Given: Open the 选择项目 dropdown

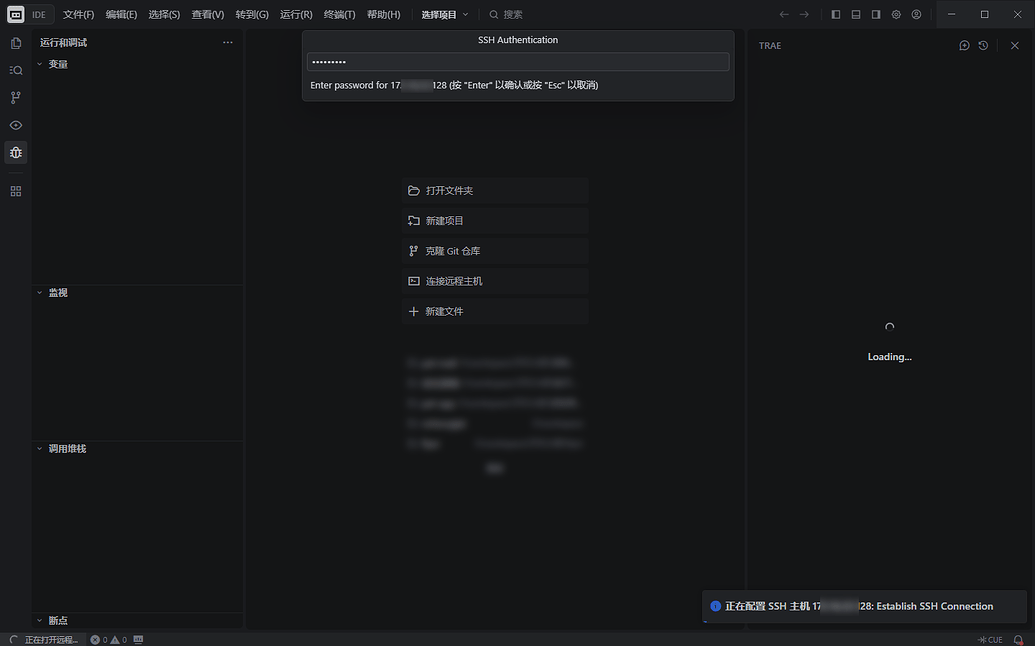Looking at the screenshot, I should pyautogui.click(x=445, y=15).
